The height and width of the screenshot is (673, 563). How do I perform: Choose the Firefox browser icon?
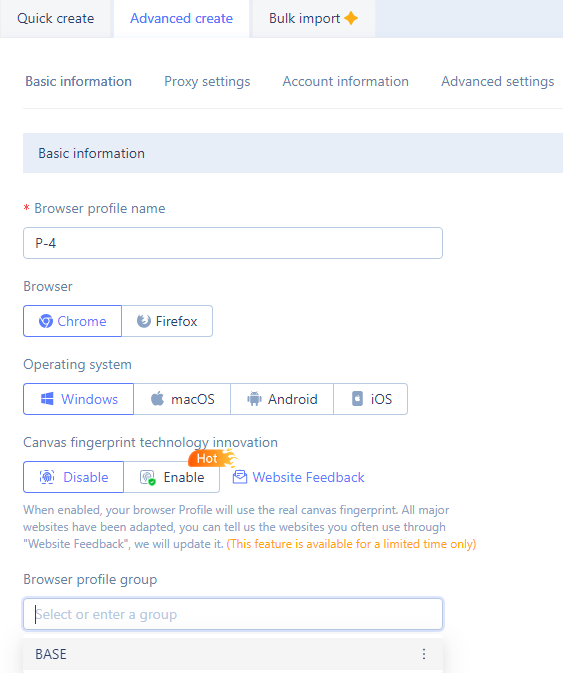tap(144, 321)
